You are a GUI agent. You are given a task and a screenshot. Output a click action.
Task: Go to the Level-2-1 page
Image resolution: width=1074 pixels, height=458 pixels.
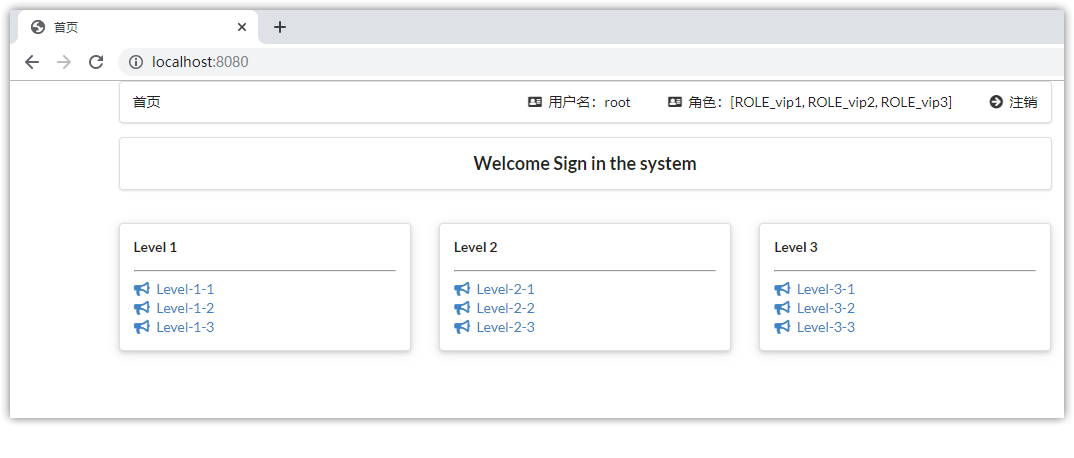click(505, 289)
